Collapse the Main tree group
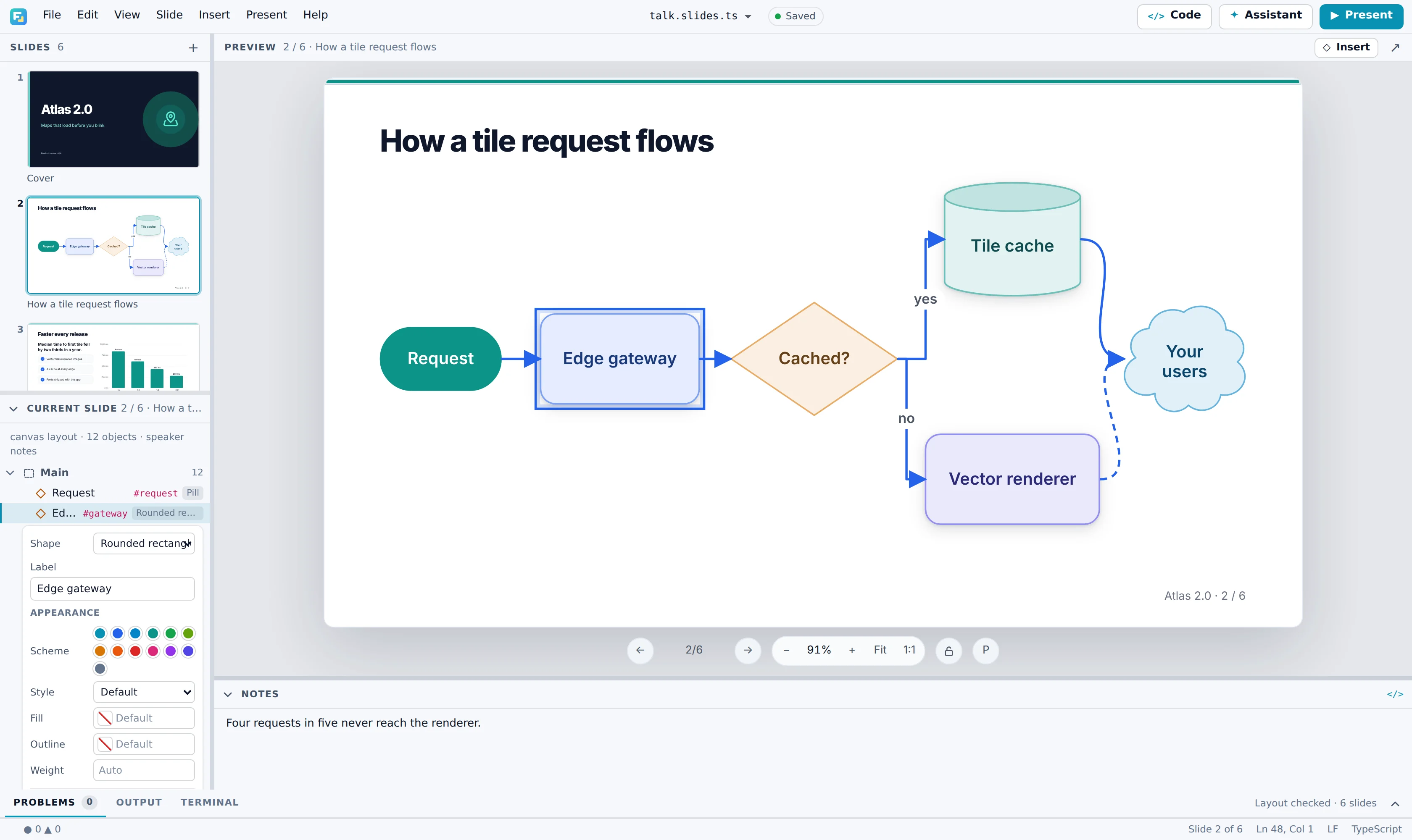This screenshot has width=1412, height=840. click(x=10, y=472)
